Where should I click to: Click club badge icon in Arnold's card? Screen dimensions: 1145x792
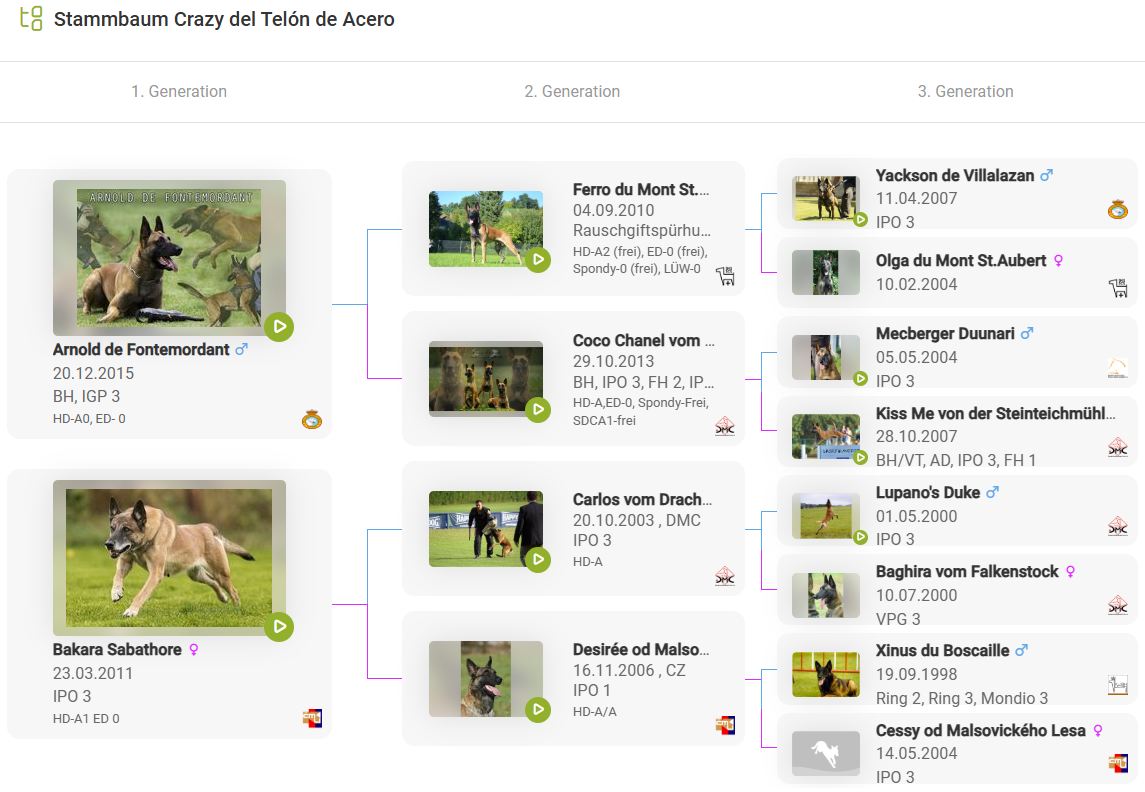click(312, 419)
